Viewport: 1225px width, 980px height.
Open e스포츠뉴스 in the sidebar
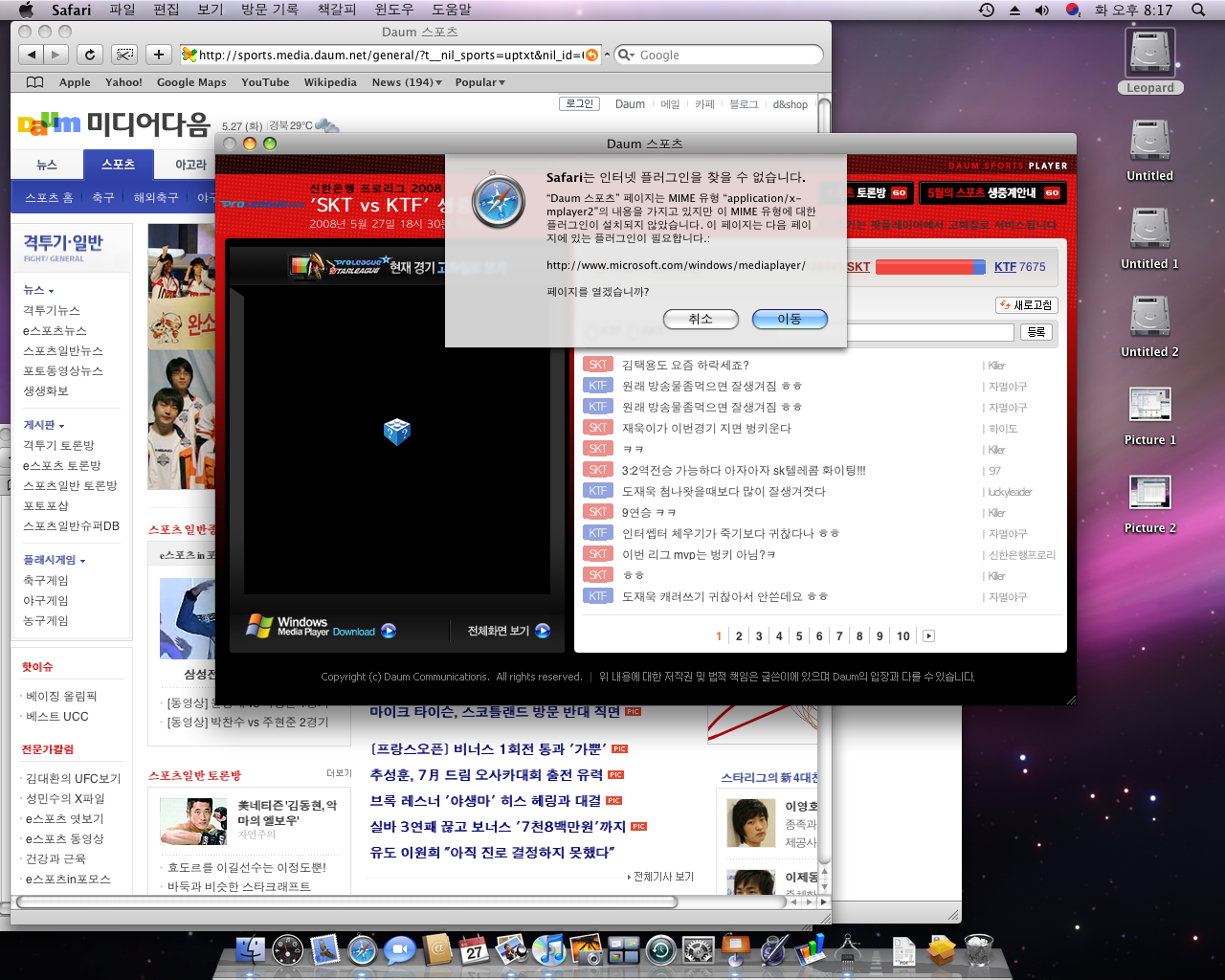click(x=55, y=331)
